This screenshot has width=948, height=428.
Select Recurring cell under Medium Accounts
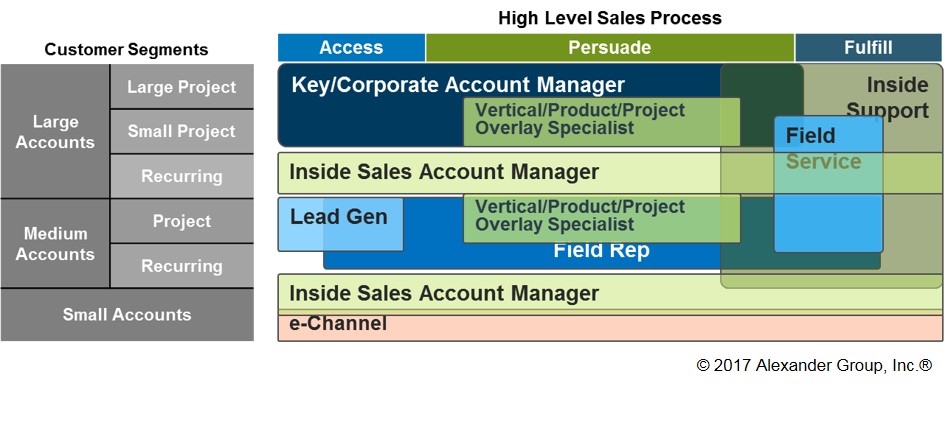181,265
